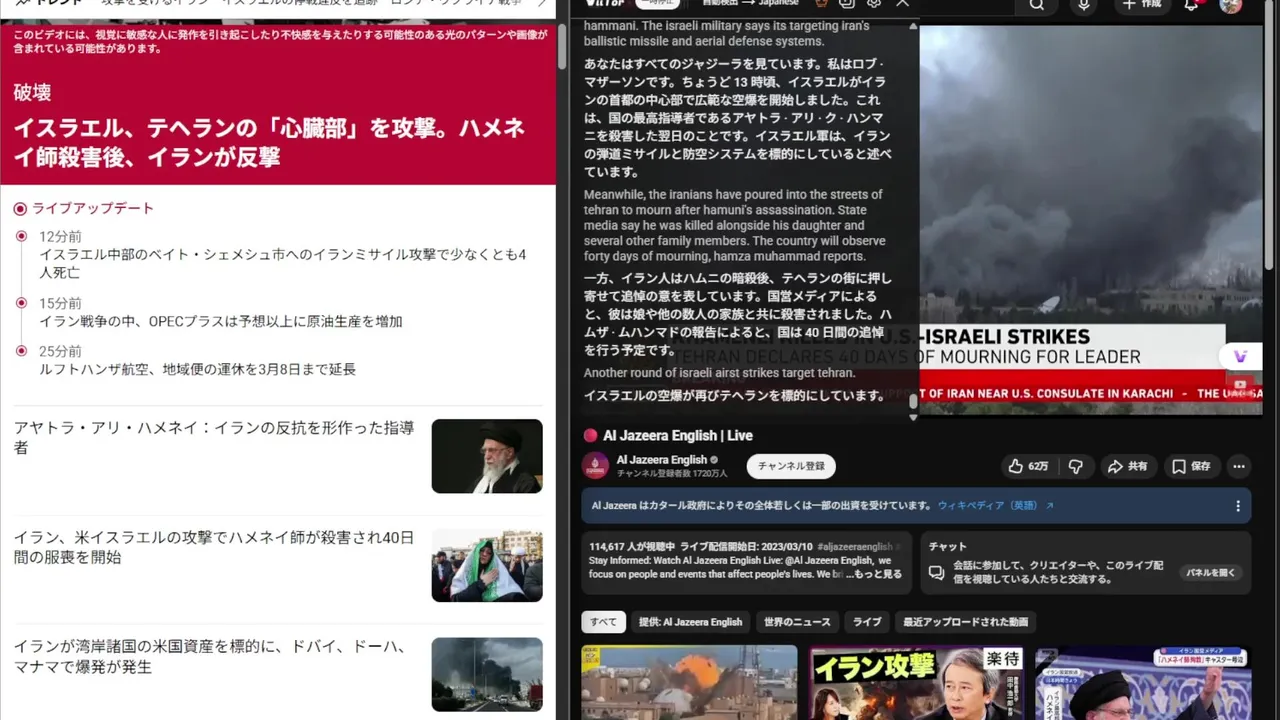The height and width of the screenshot is (720, 1280).
Task: Click the left news page scrollbar
Action: tap(562, 45)
